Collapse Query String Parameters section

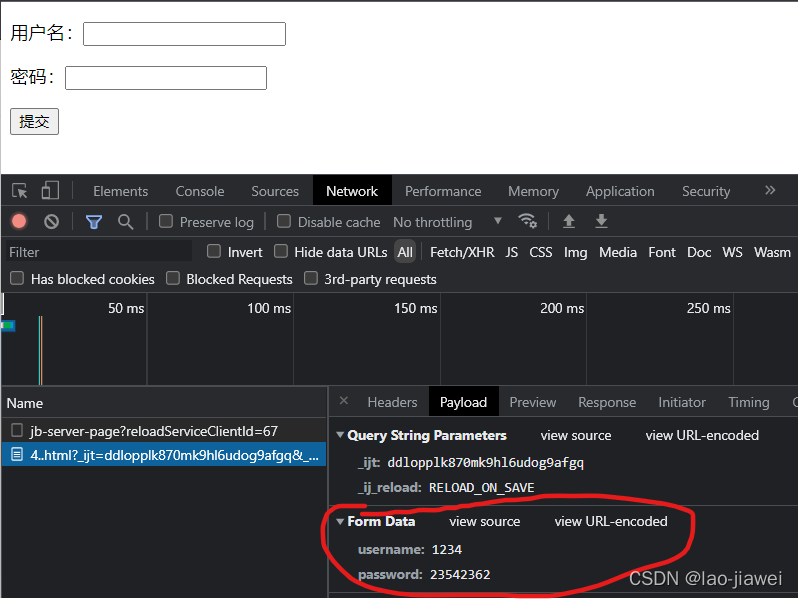pyautogui.click(x=340, y=435)
